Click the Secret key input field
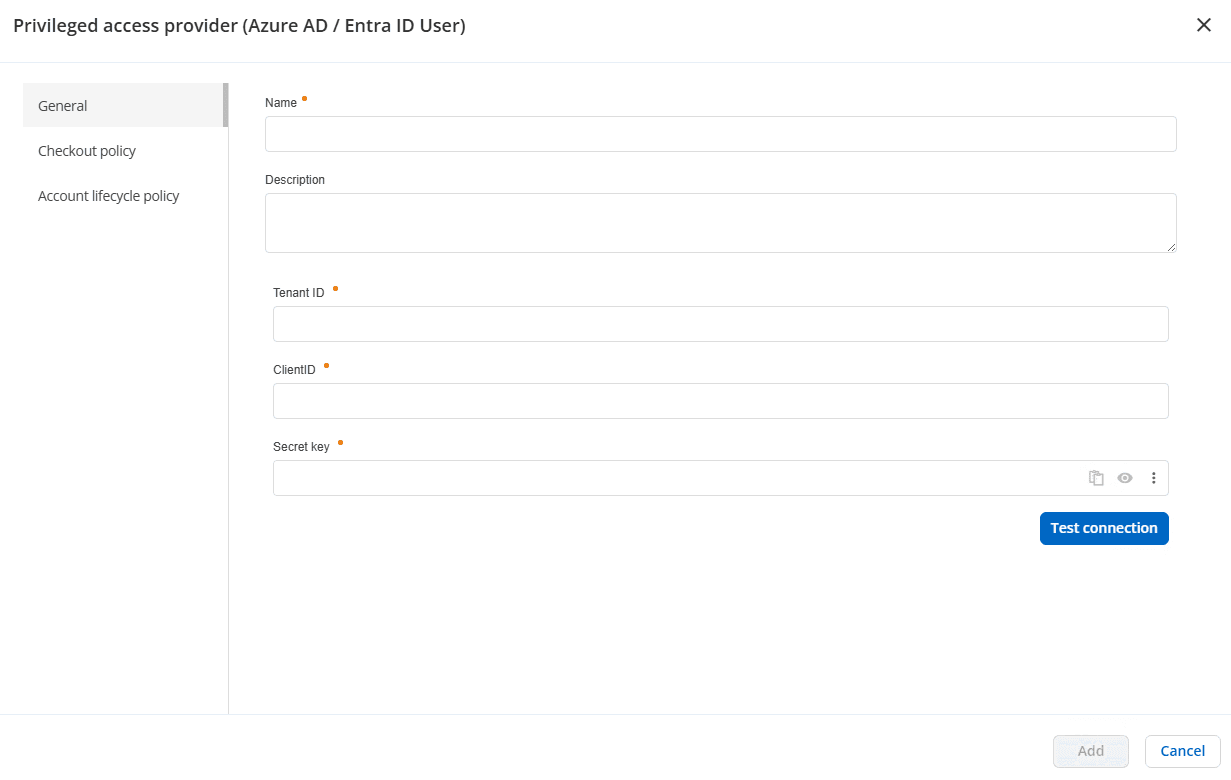Viewport: 1231px width, 780px height. [x=675, y=478]
